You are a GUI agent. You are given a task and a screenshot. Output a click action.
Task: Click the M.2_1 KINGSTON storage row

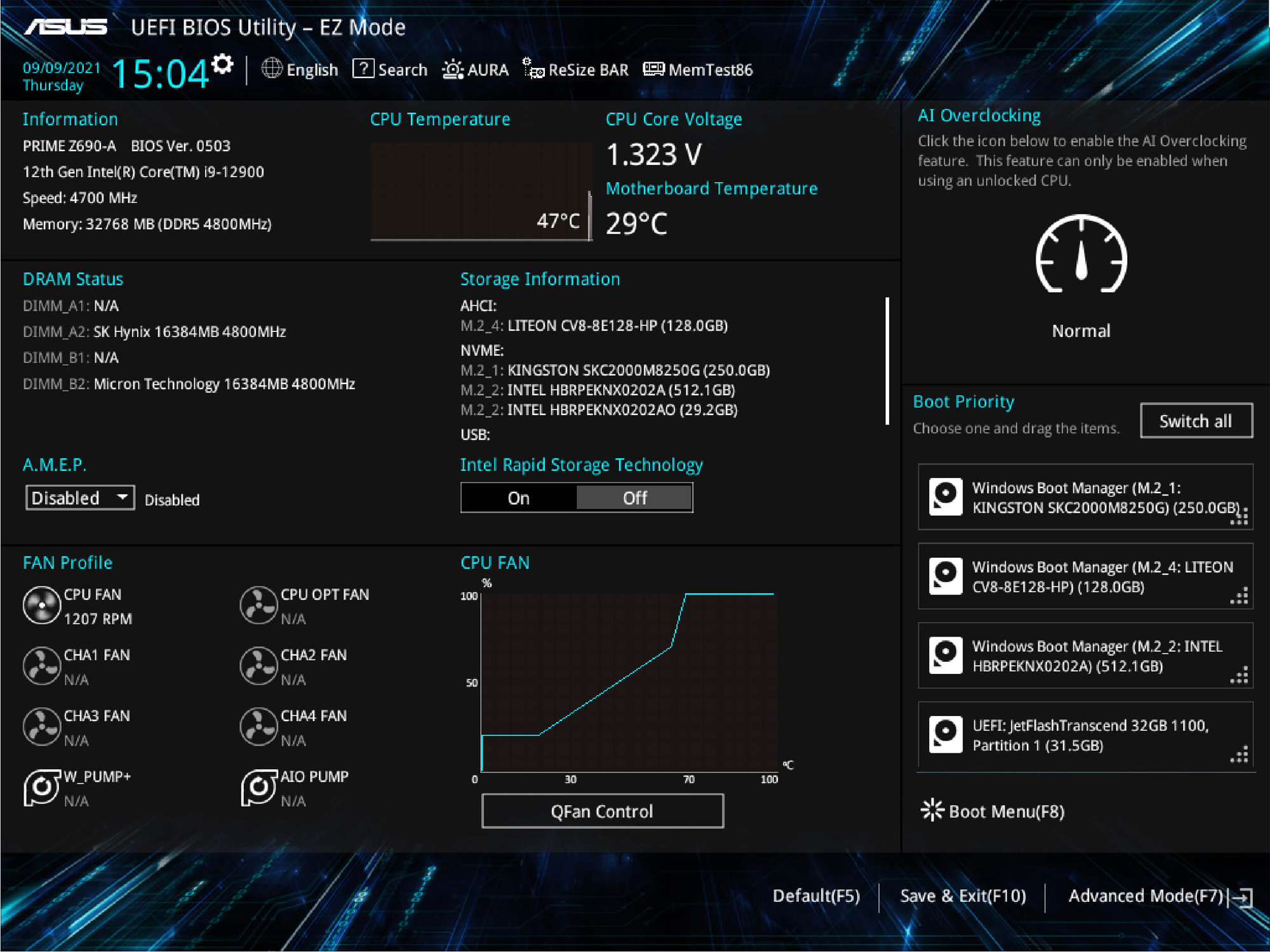point(615,370)
